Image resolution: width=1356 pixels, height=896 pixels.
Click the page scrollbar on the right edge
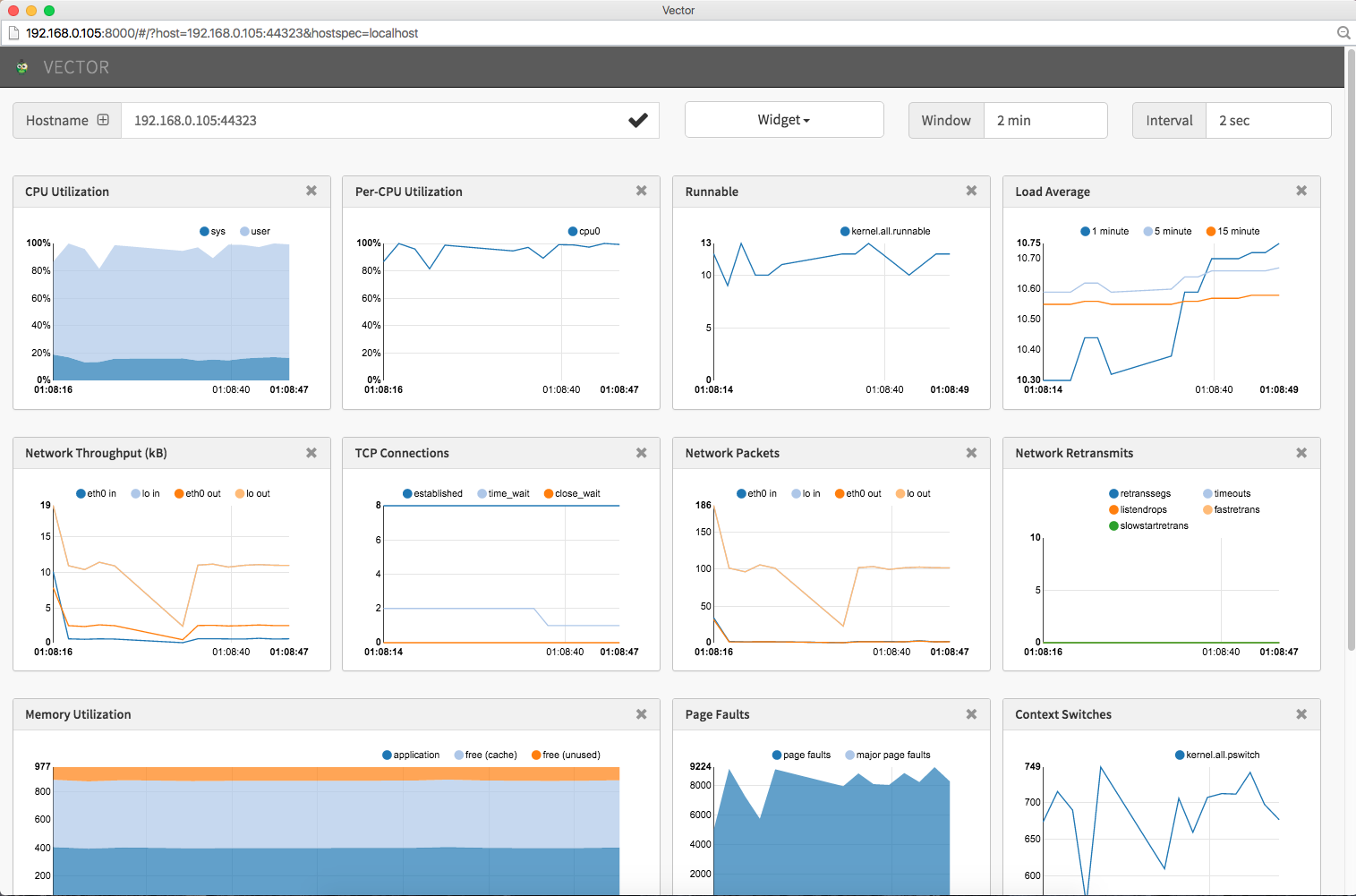coord(1350,358)
